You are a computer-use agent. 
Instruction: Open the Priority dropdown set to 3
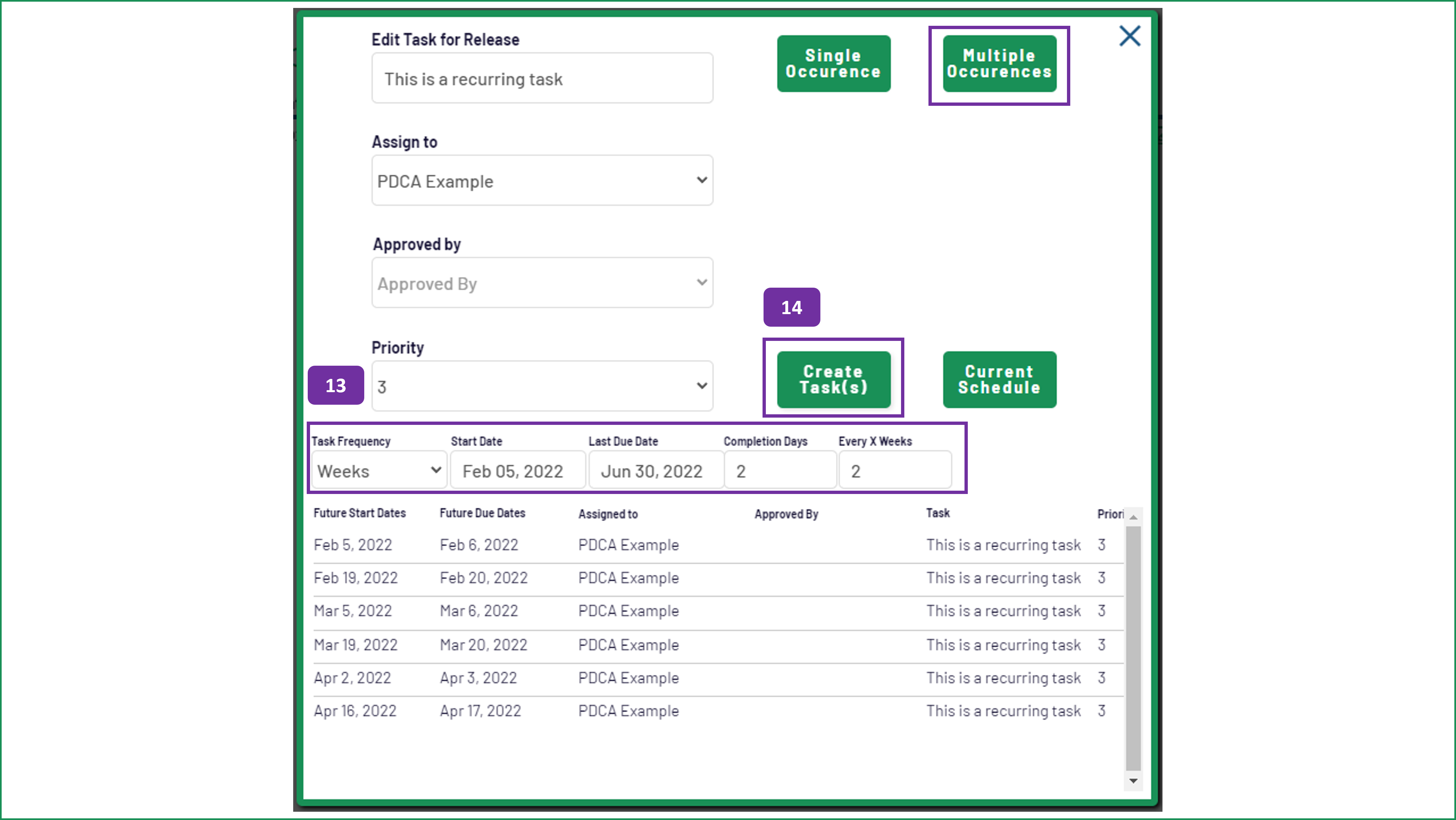[x=542, y=386]
